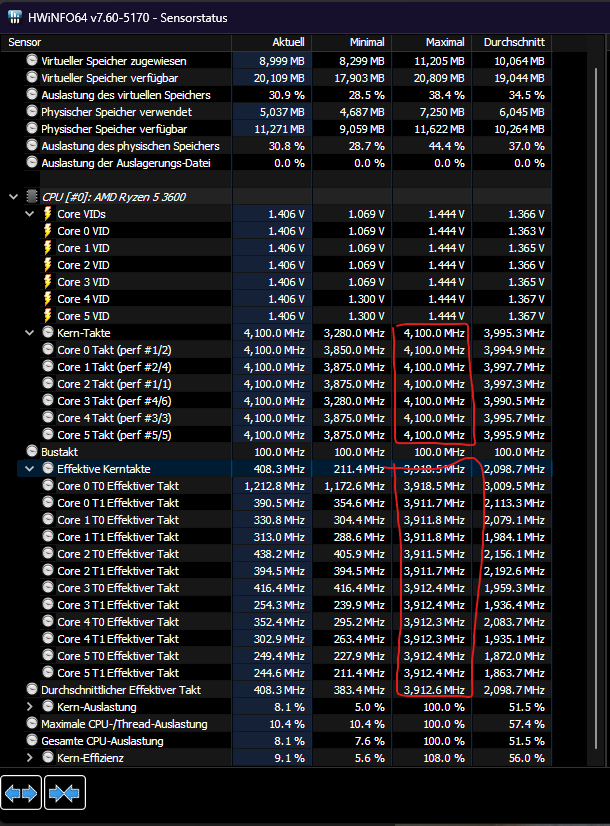Click the icon of Core 0 T0 Effektiver Takt

coord(48,485)
